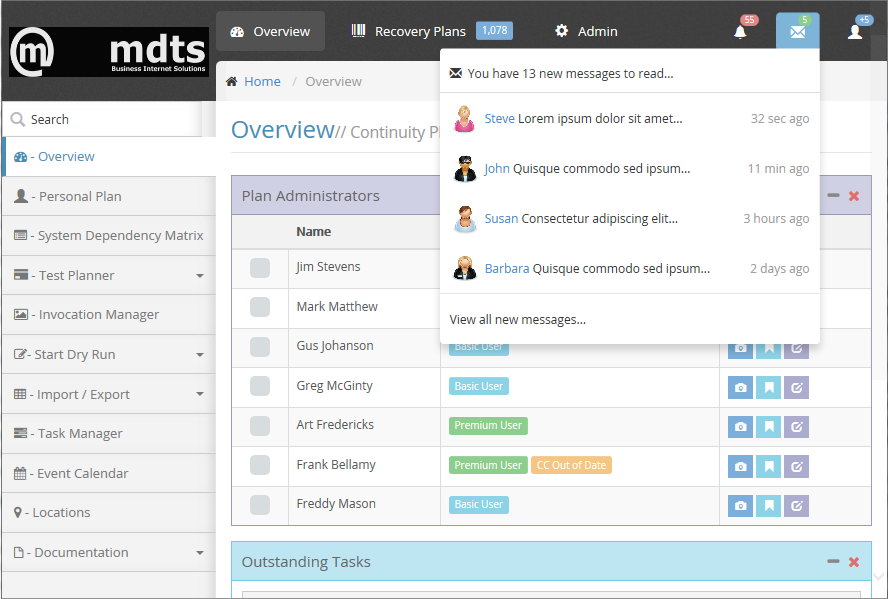This screenshot has width=888, height=599.
Task: Click the CC Out of Date label
Action: [x=571, y=465]
